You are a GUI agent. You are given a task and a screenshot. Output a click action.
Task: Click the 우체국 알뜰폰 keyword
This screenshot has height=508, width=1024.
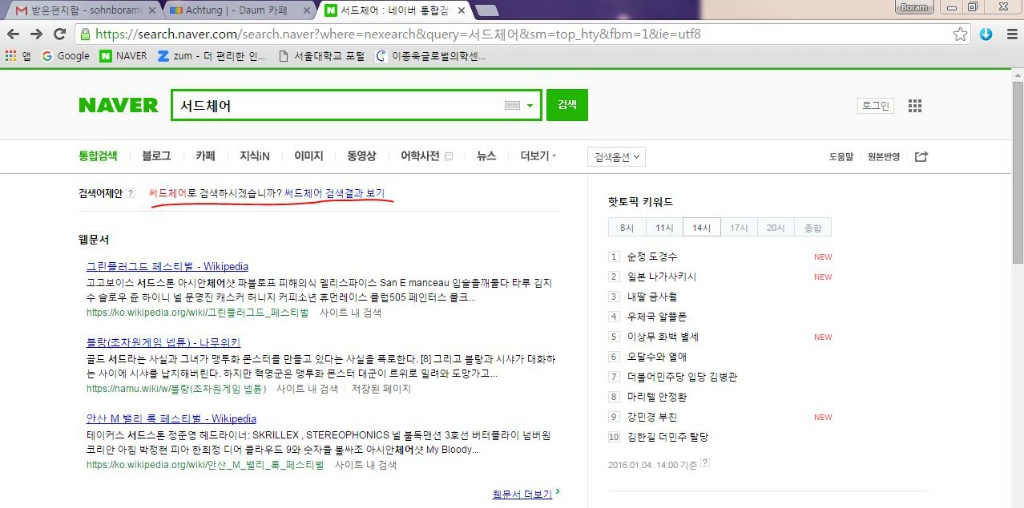tap(657, 317)
